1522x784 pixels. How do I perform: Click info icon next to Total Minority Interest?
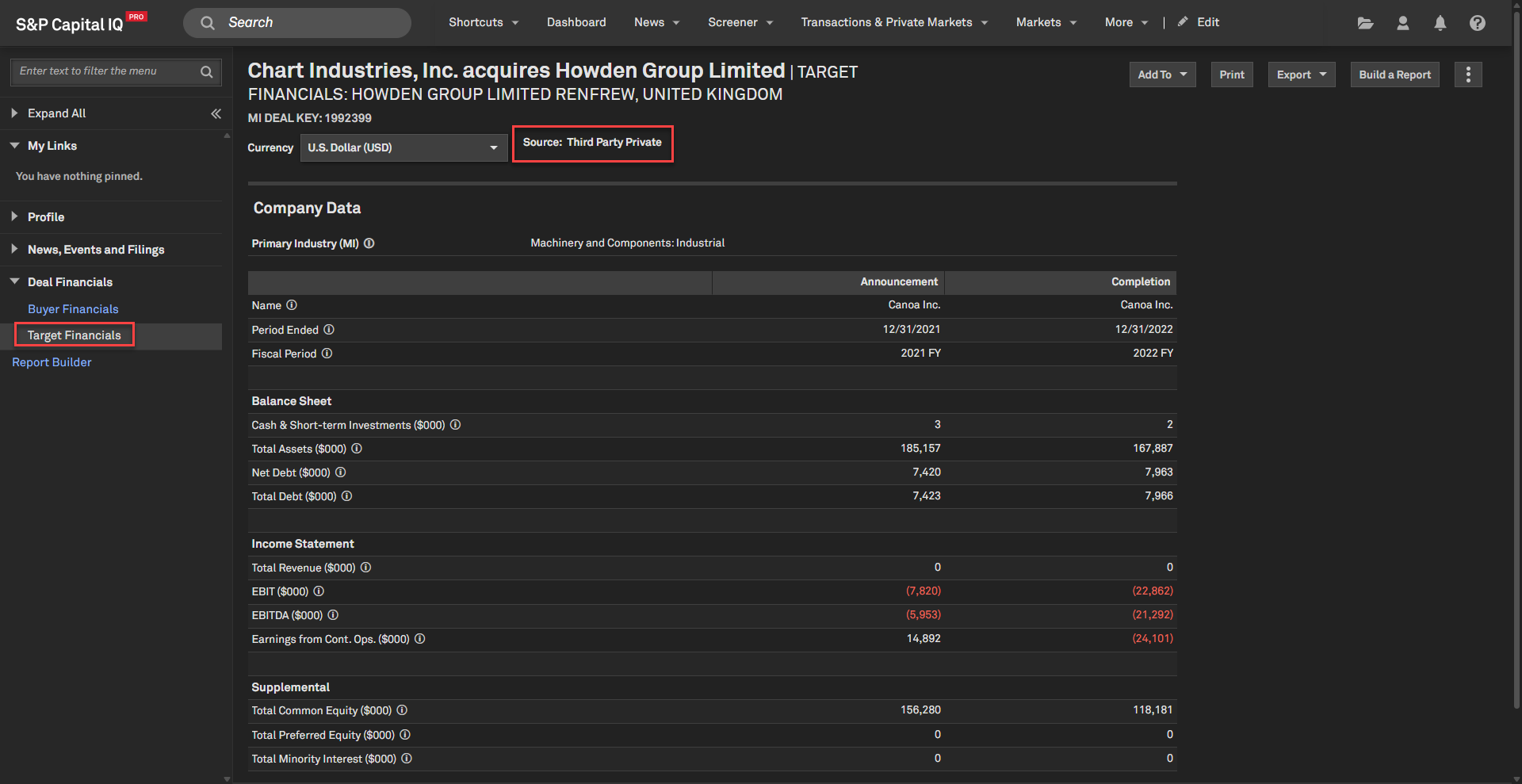coord(407,759)
